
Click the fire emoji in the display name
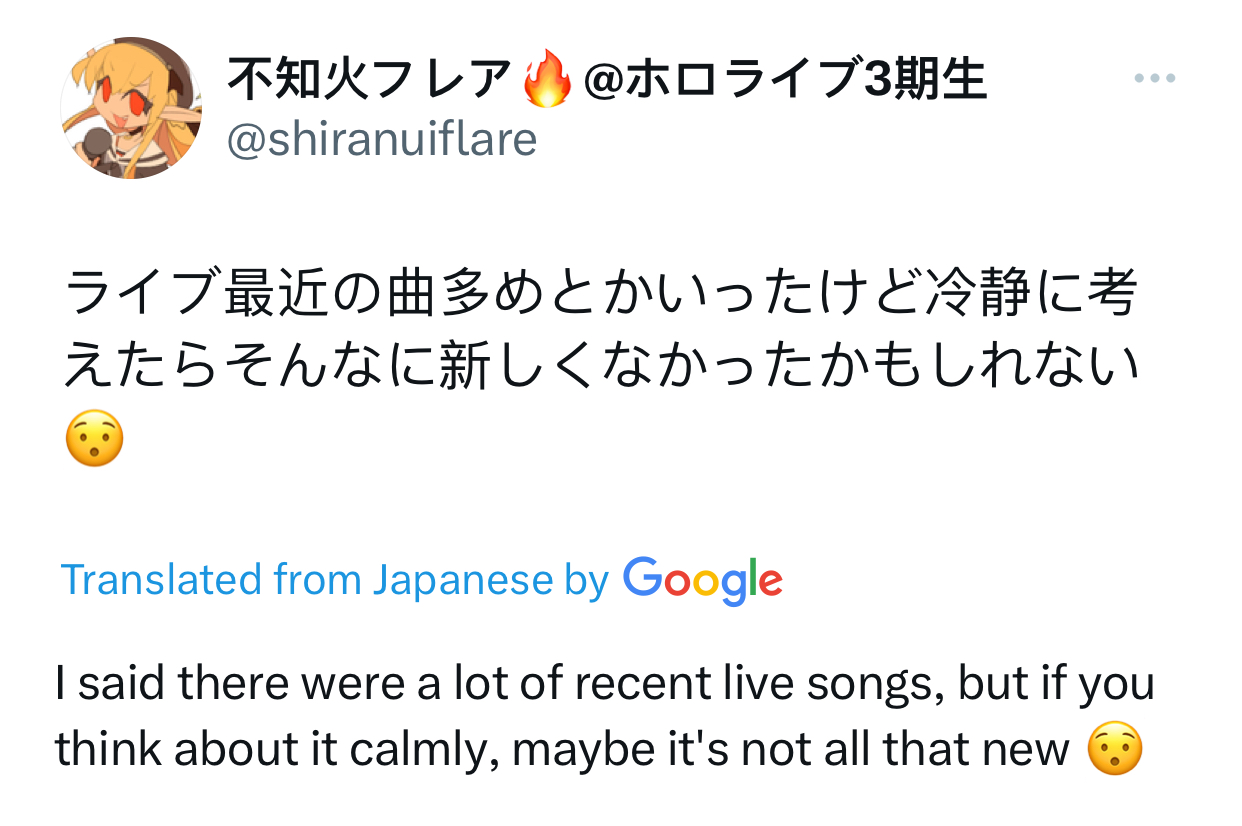[548, 81]
